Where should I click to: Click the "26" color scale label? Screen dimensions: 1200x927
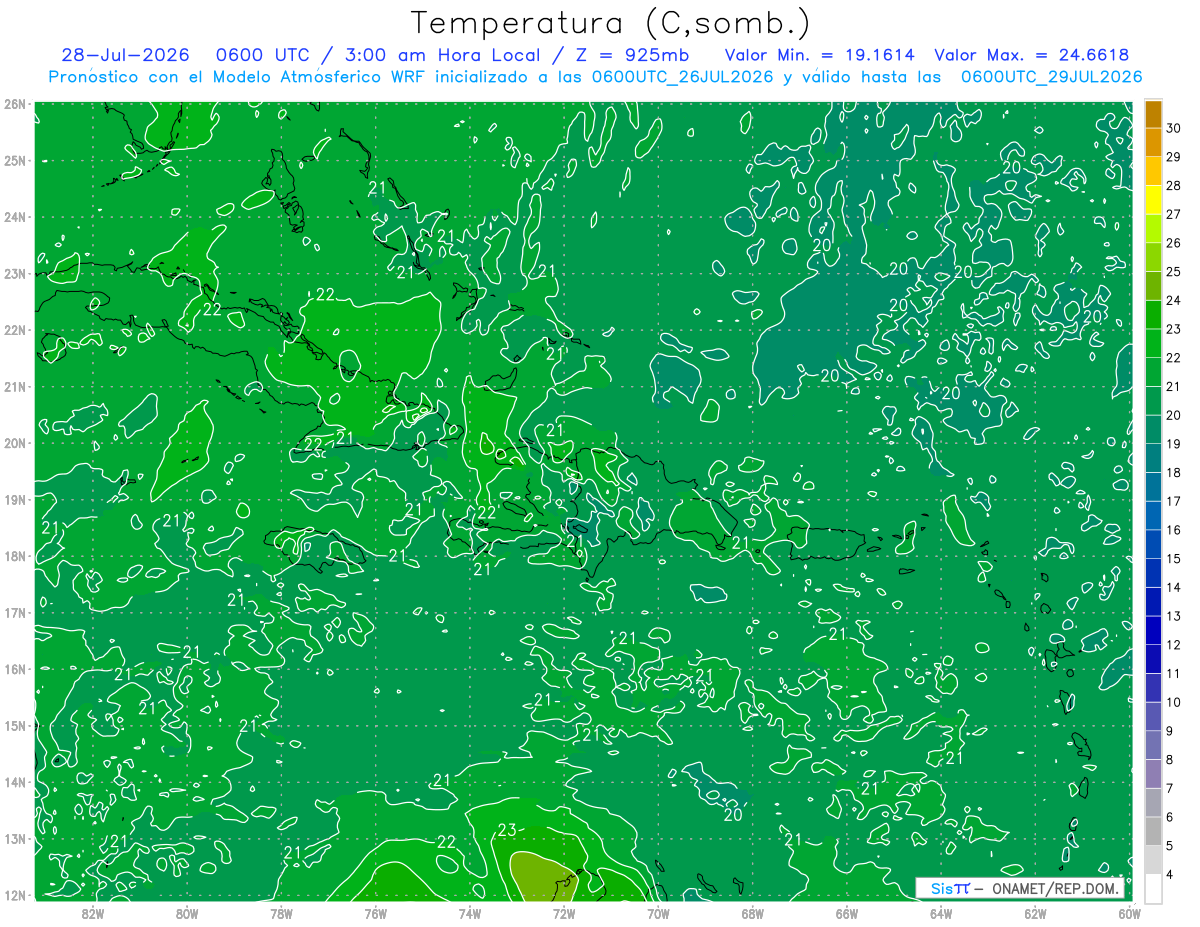coord(1174,243)
